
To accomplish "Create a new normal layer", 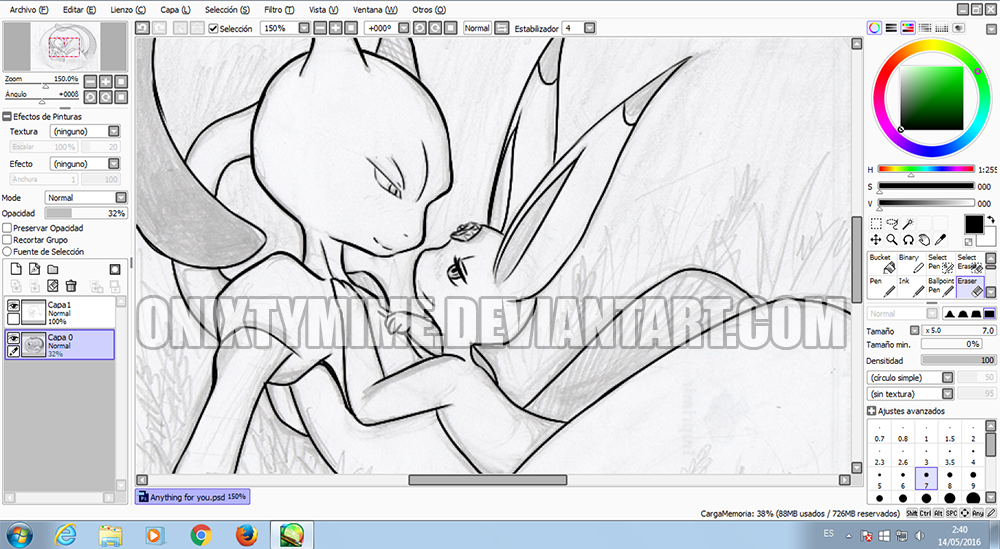I will (17, 269).
